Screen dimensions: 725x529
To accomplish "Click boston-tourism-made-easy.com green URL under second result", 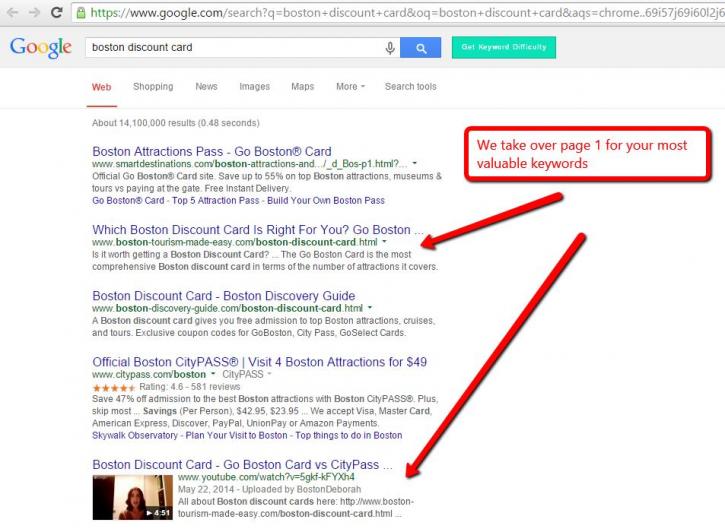I will pos(235,242).
